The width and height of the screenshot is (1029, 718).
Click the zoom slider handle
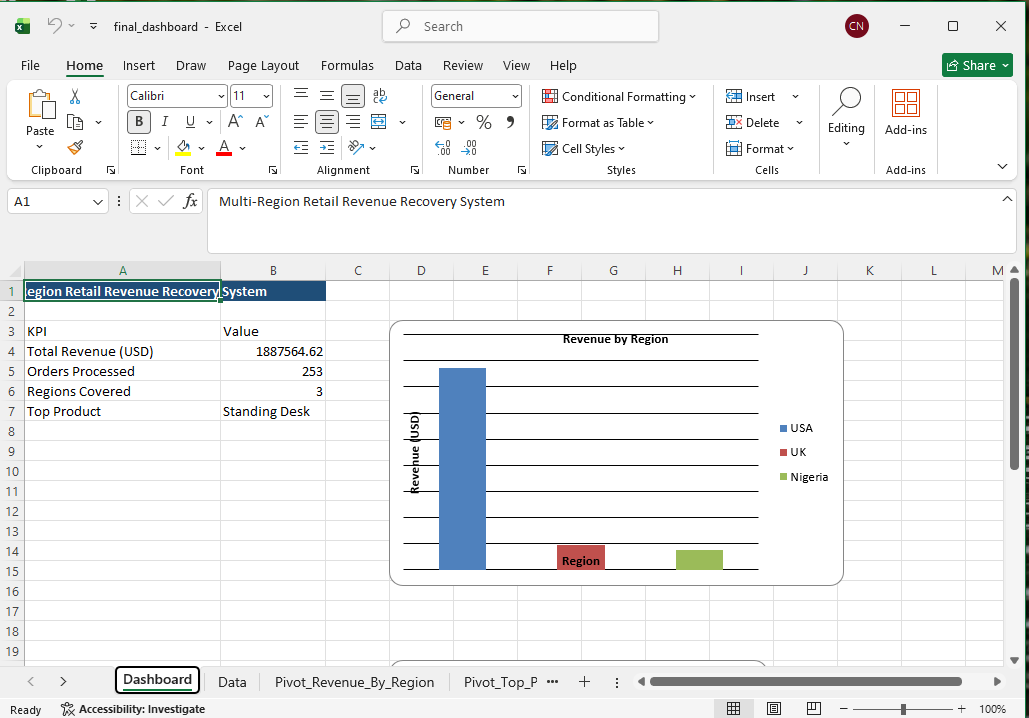pos(904,709)
